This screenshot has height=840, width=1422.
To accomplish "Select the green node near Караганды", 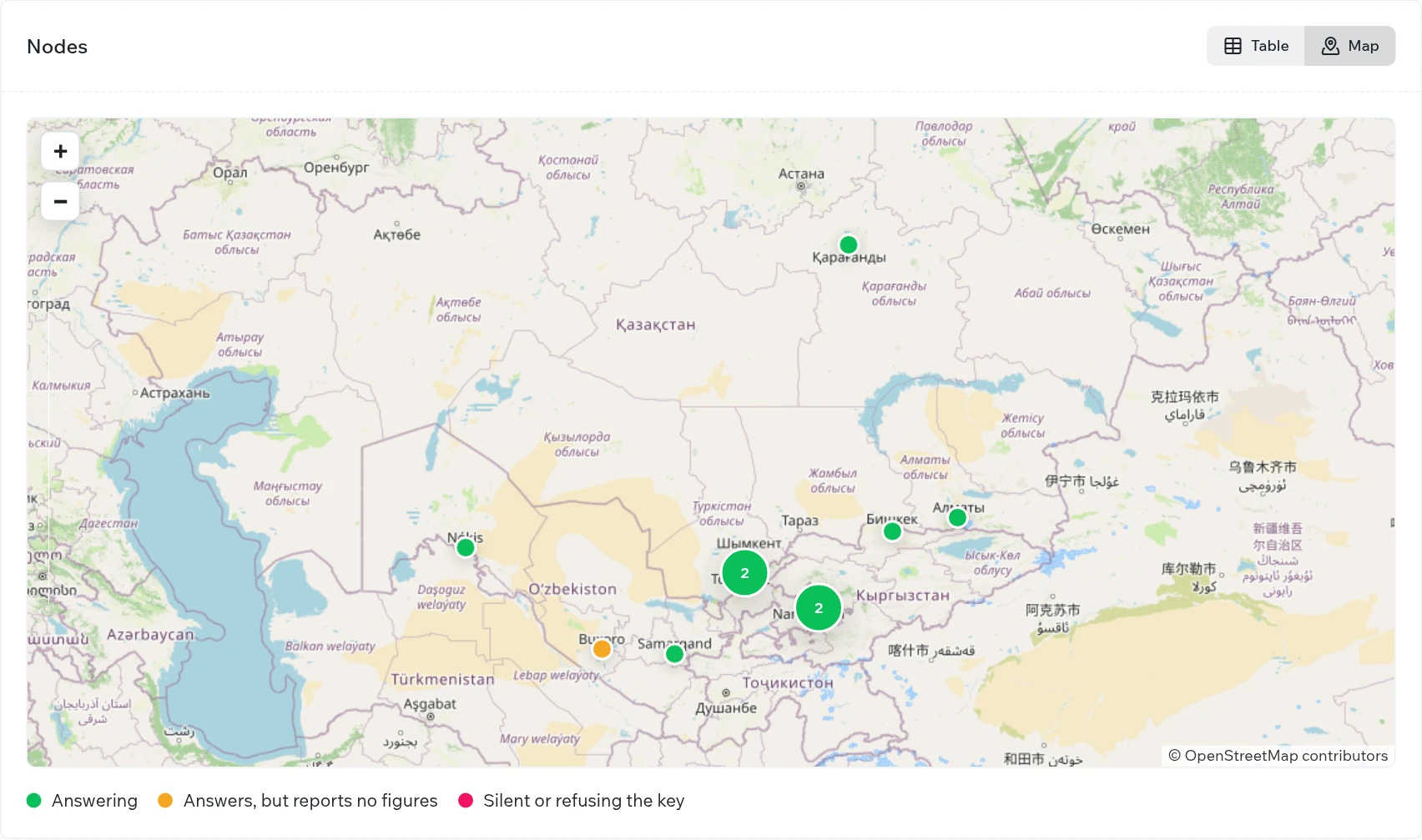I will (x=848, y=244).
